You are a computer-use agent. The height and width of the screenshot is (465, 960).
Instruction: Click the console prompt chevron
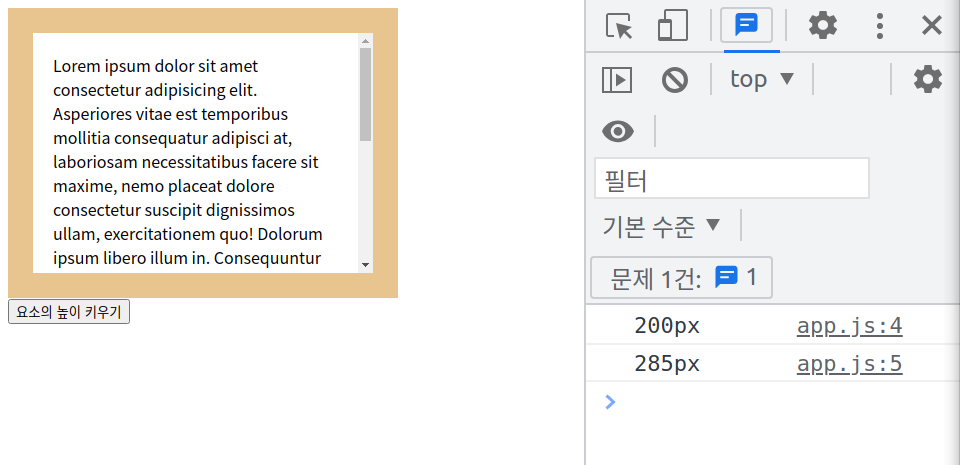click(x=610, y=402)
